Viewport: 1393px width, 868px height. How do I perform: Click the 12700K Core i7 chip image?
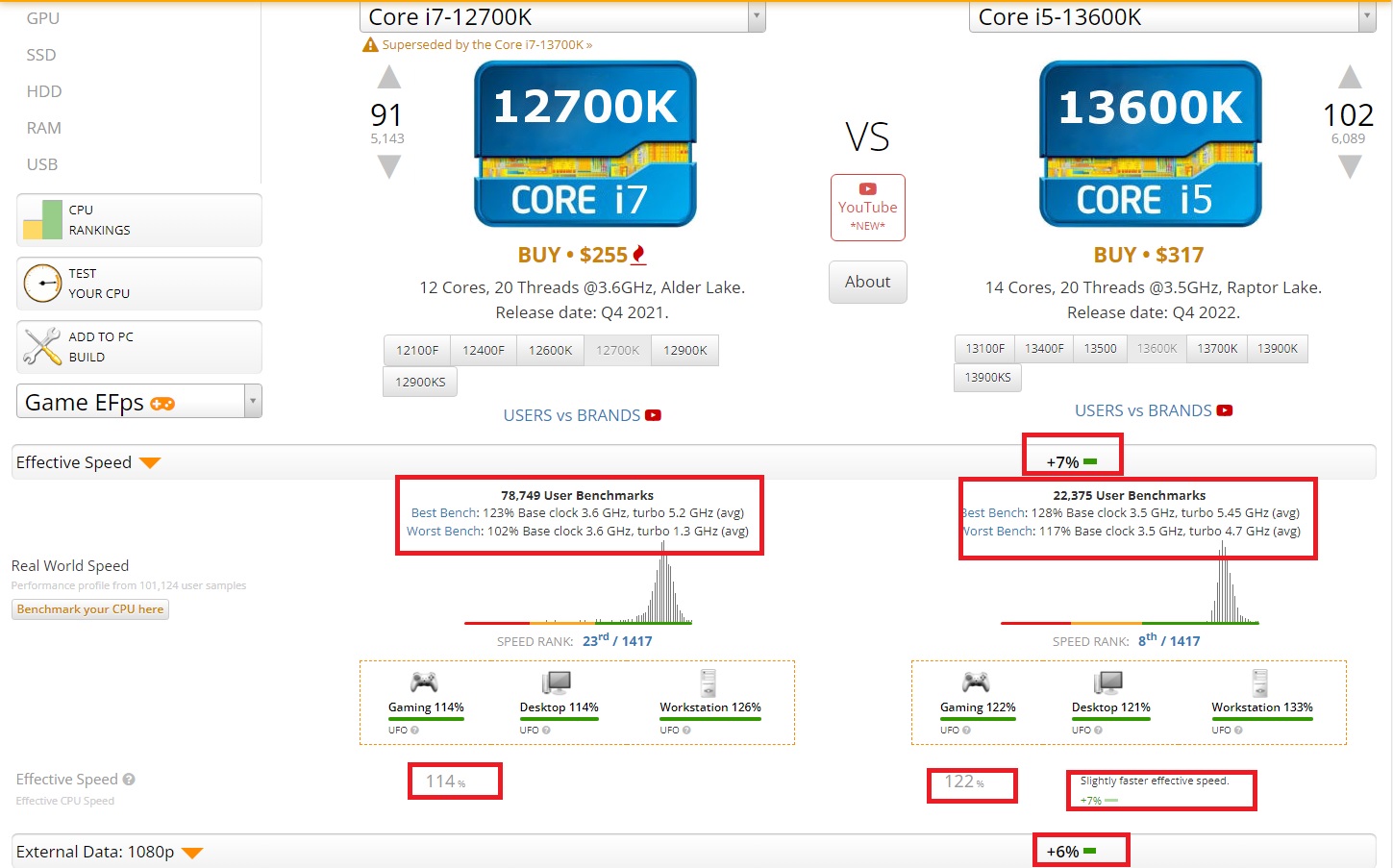(x=585, y=144)
